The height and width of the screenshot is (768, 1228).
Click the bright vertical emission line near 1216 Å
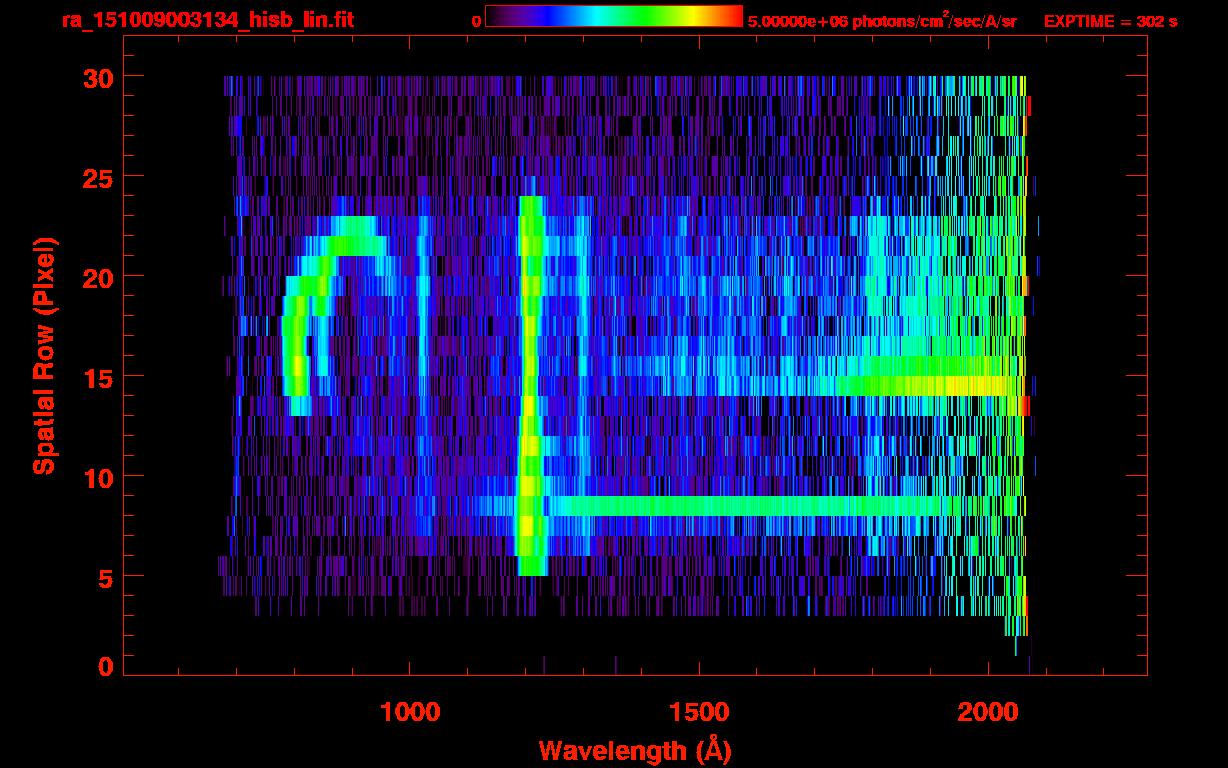(530, 386)
